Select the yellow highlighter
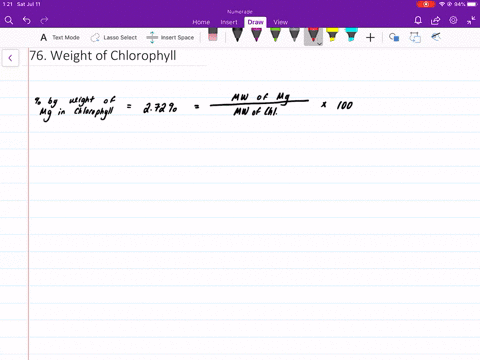Viewport: 480px width, 360px height. pyautogui.click(x=332, y=35)
